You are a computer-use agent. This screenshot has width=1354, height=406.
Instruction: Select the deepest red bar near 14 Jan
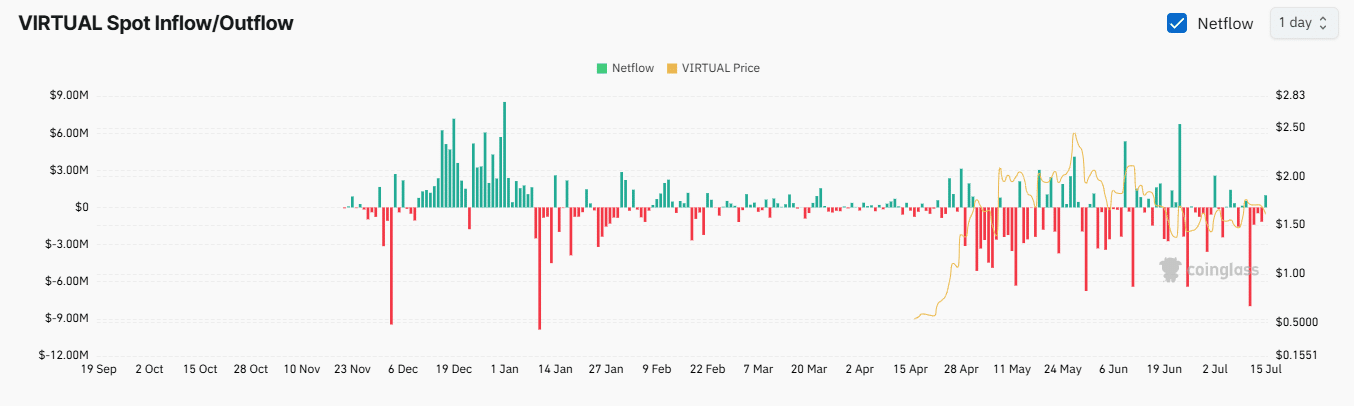pyautogui.click(x=540, y=268)
